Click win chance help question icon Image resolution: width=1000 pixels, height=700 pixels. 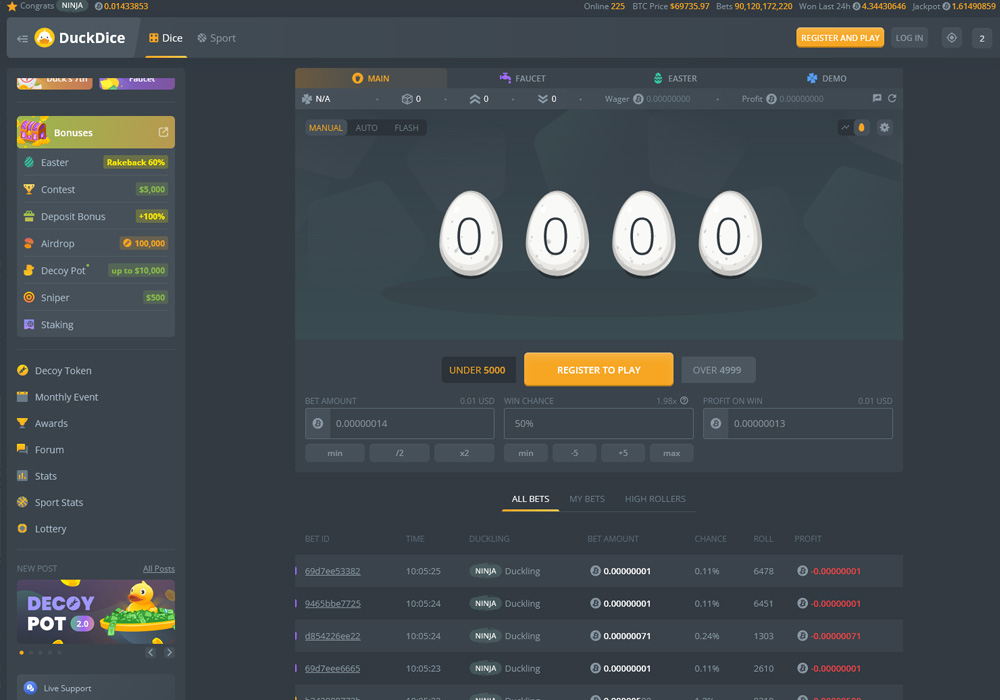(684, 400)
